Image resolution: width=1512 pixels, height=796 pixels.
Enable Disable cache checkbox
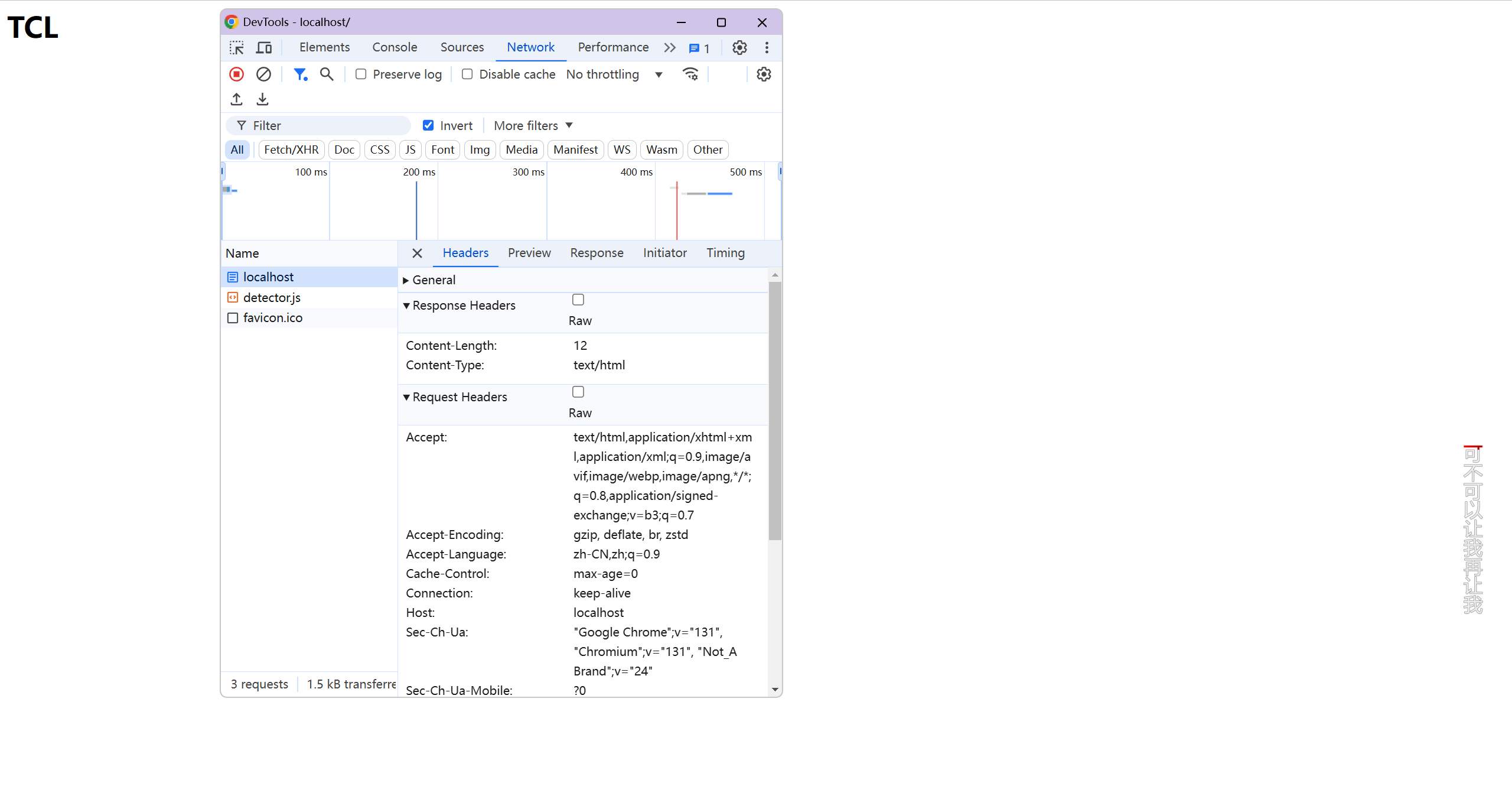tap(467, 74)
